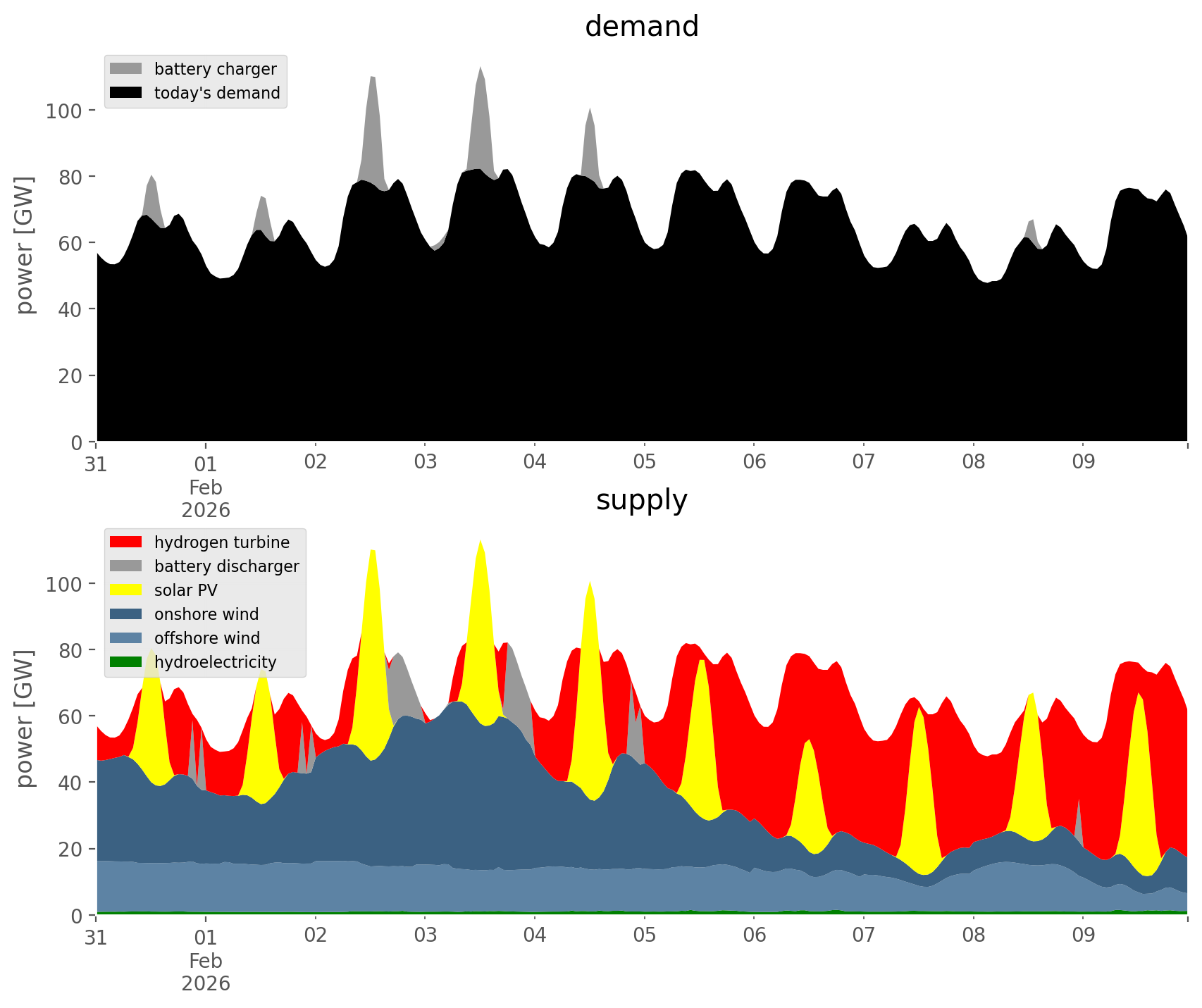Screen dimensions: 1202x1008
Task: Click the demand chart's power [GW] axis label
Action: click(25, 244)
